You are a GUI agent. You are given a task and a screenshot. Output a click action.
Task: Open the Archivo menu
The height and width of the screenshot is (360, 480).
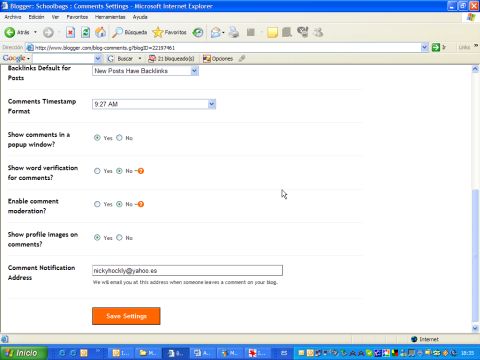tap(13, 17)
